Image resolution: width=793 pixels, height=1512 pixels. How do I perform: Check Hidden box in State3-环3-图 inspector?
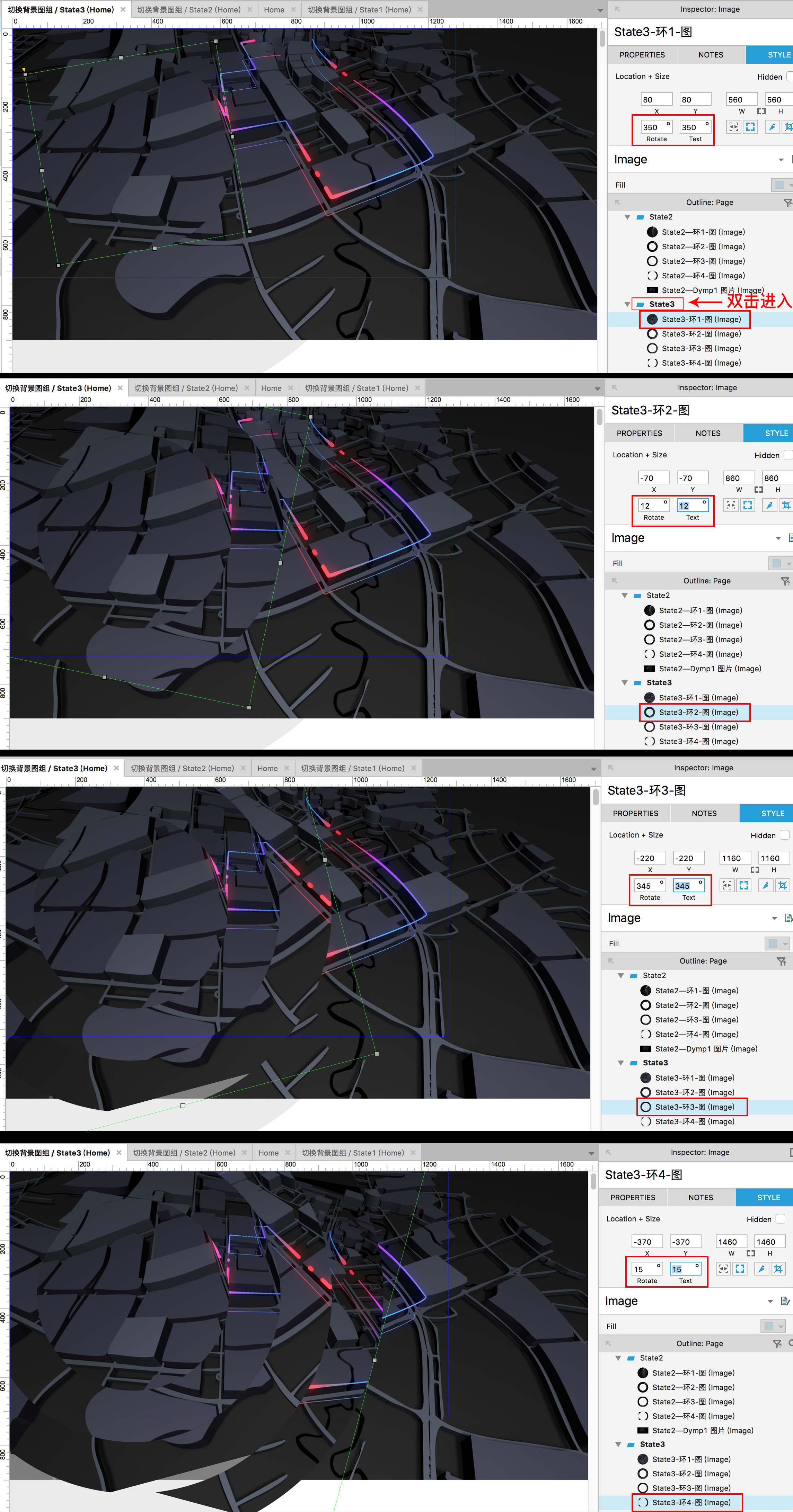pos(784,835)
